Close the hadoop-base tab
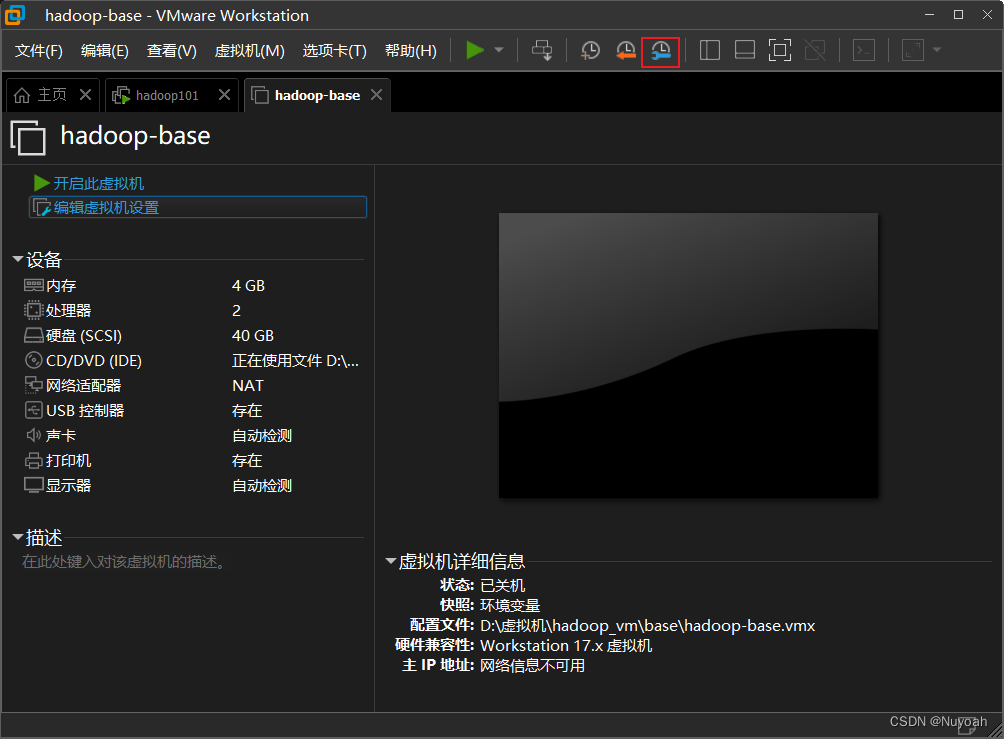The width and height of the screenshot is (1004, 739). pos(376,95)
